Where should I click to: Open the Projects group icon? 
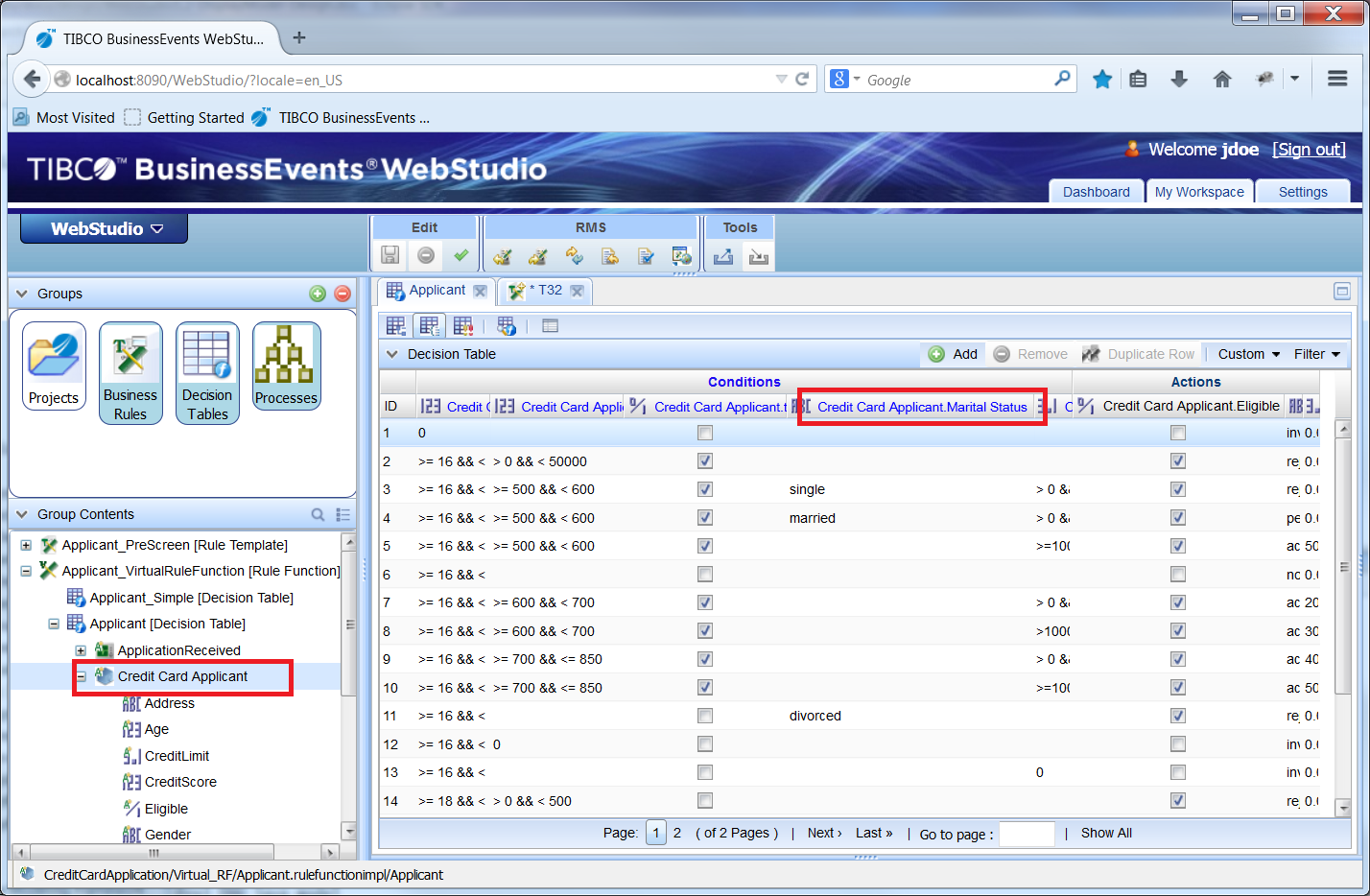54,365
